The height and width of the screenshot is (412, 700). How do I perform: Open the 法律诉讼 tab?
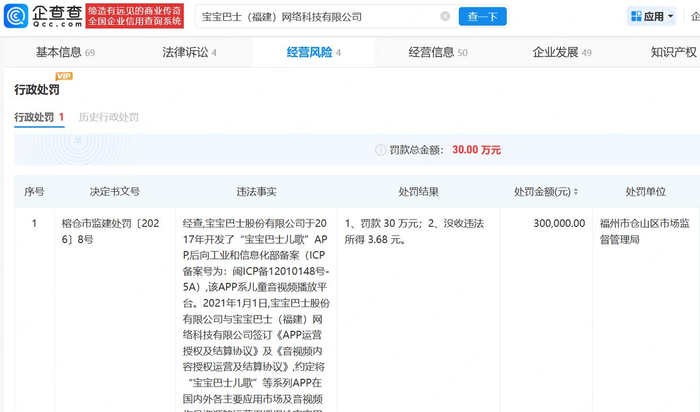click(189, 52)
